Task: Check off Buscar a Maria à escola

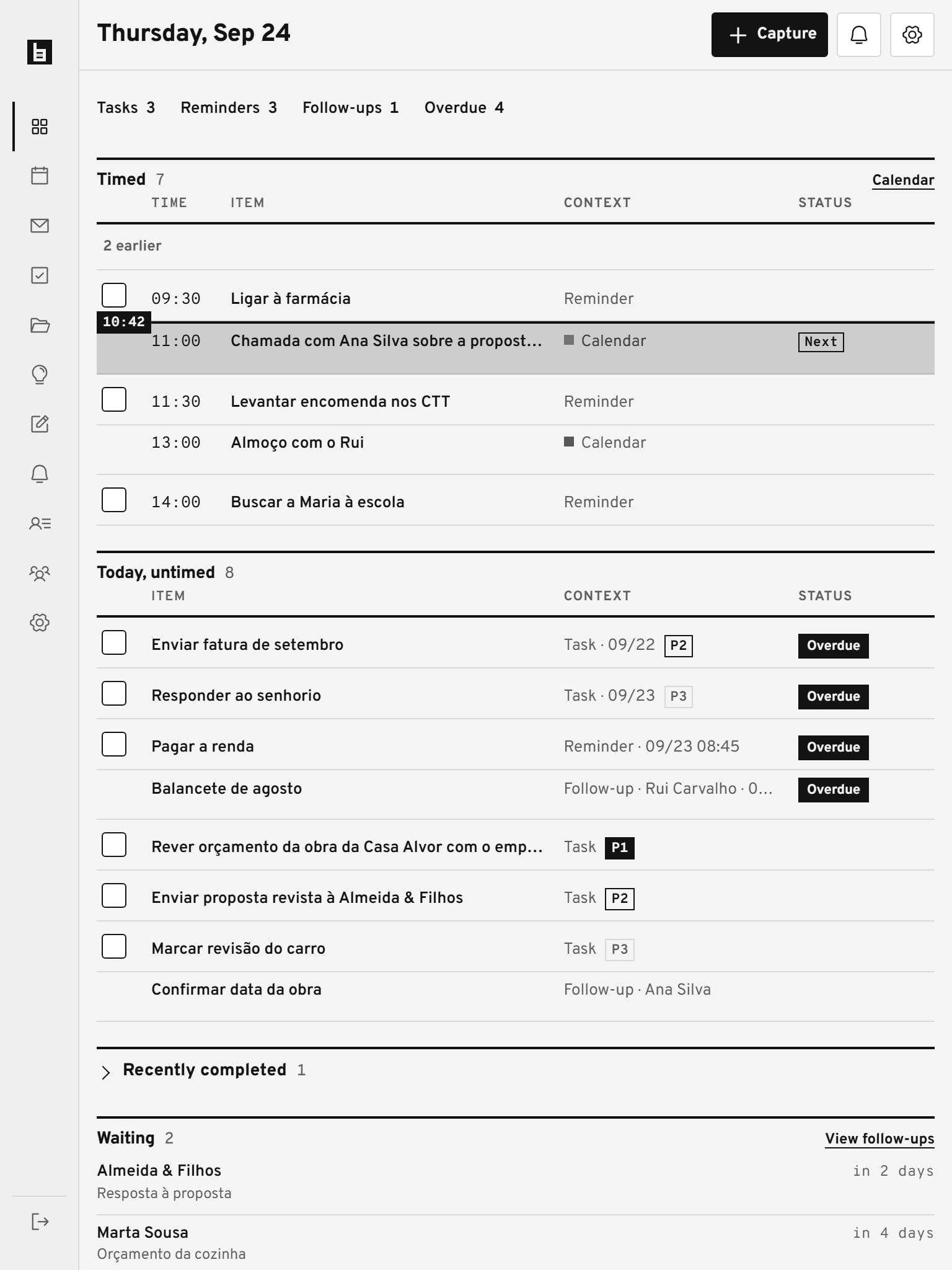Action: tap(114, 500)
